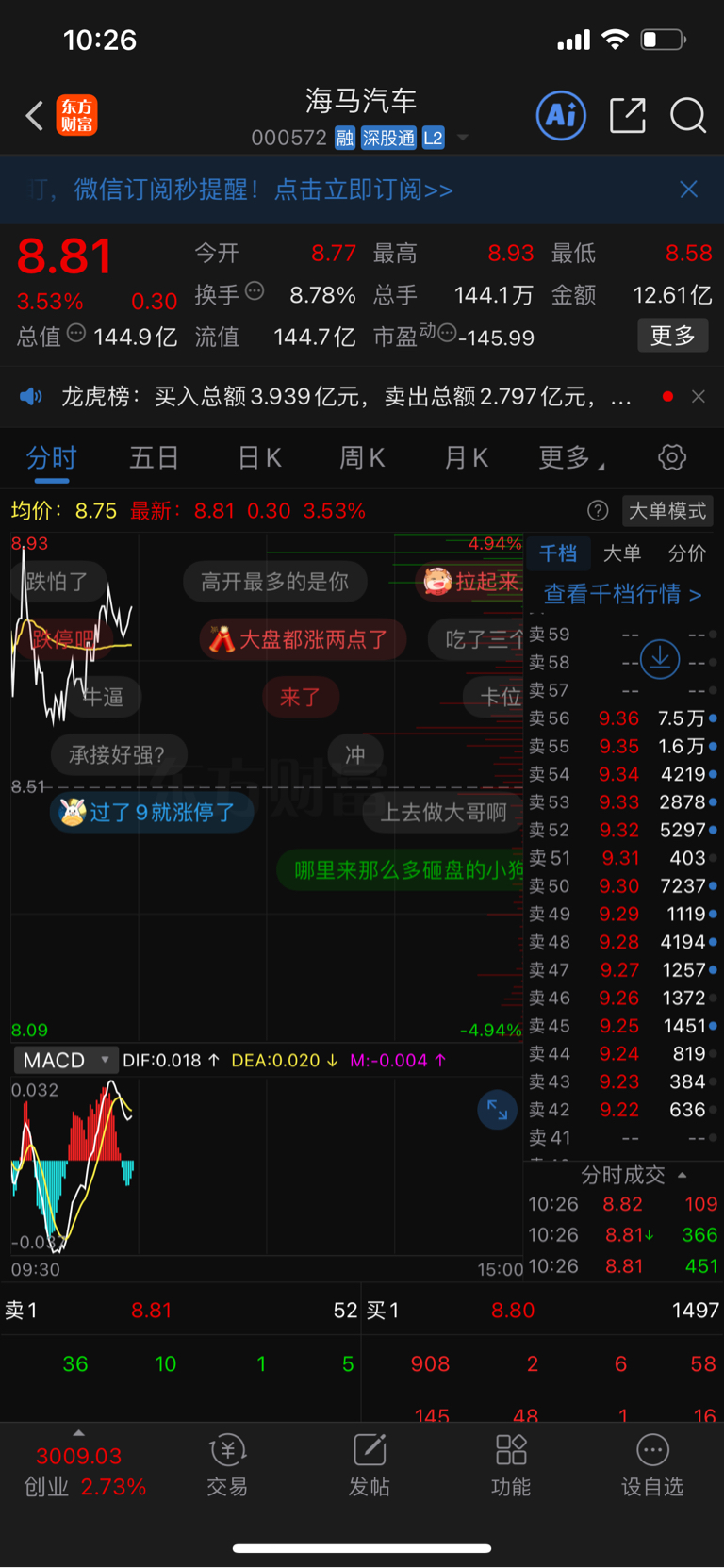Open chart settings gear icon

click(672, 458)
